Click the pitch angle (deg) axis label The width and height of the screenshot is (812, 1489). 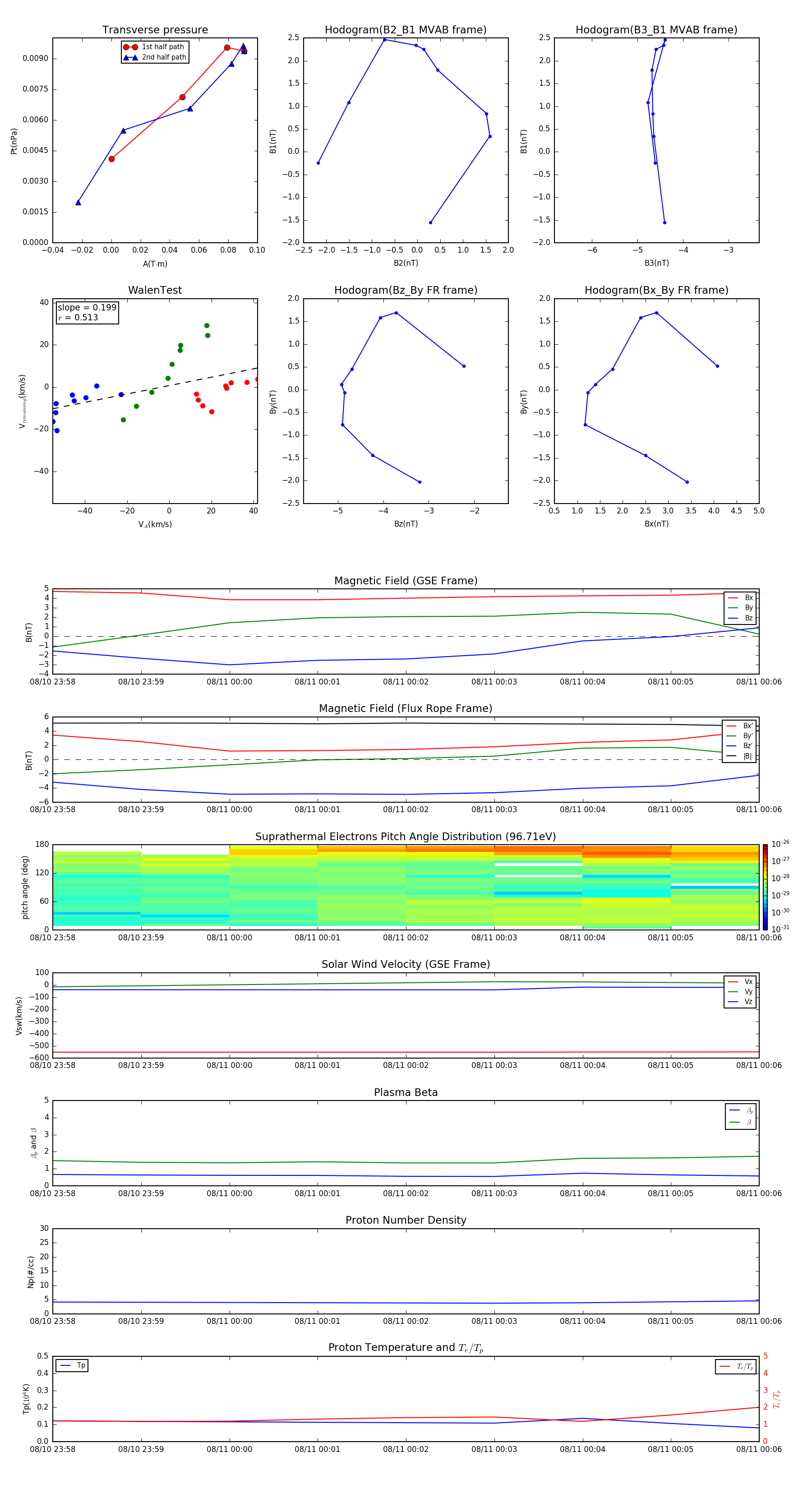25,887
